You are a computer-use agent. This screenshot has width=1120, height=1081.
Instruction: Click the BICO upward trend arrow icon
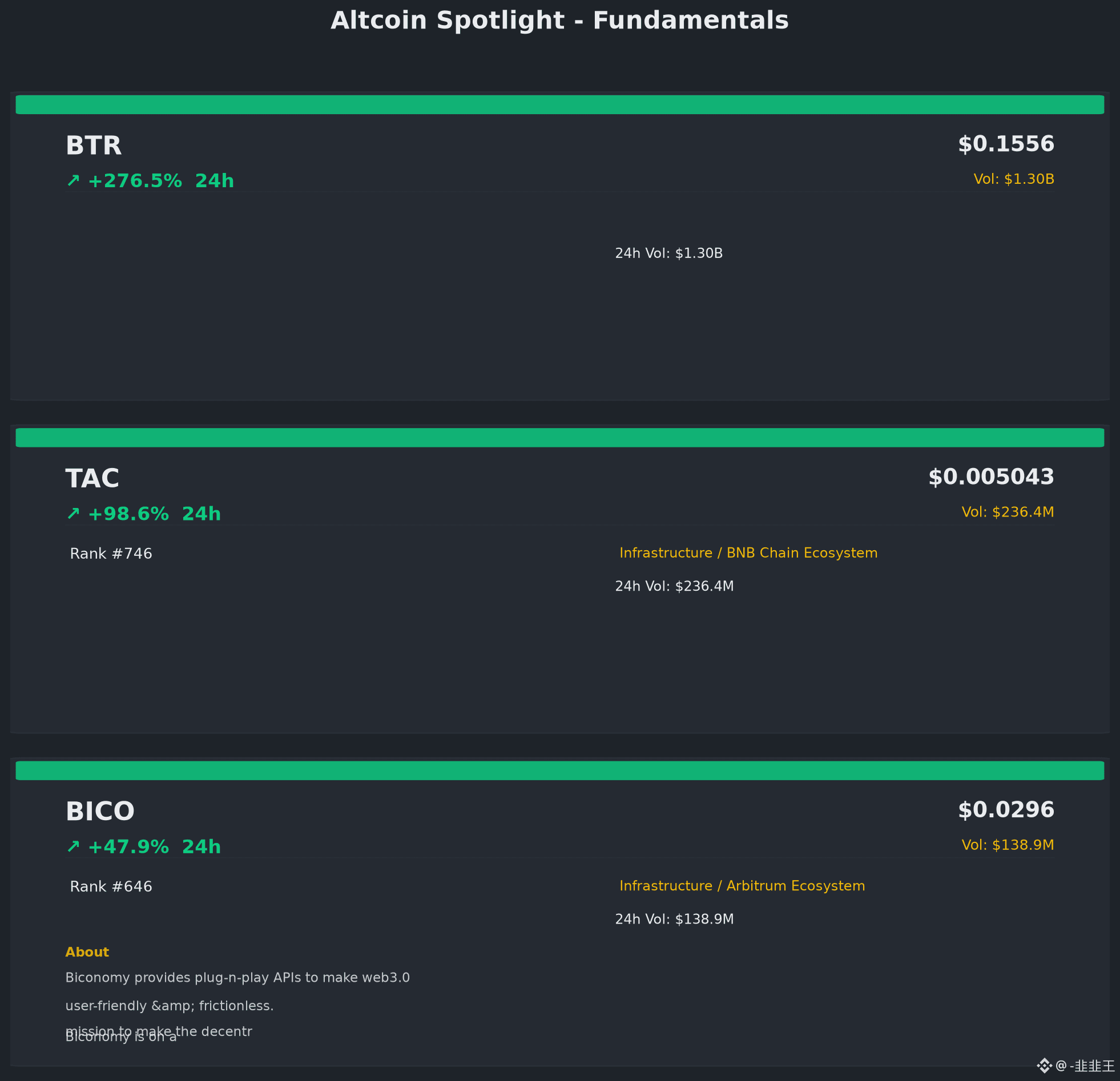coord(73,847)
